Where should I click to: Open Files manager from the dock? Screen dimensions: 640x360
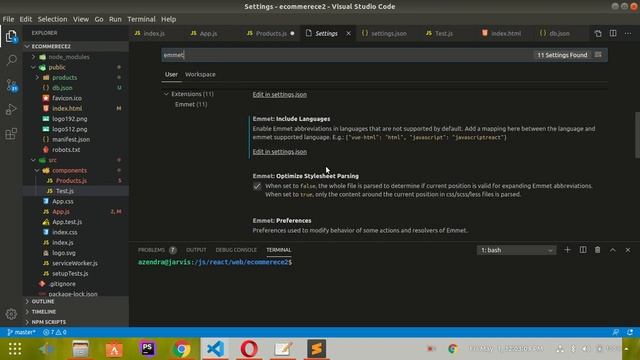point(80,349)
